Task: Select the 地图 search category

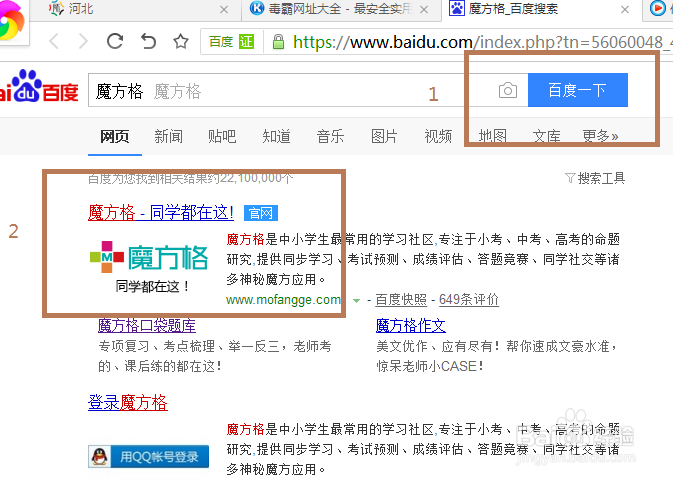Action: point(492,136)
